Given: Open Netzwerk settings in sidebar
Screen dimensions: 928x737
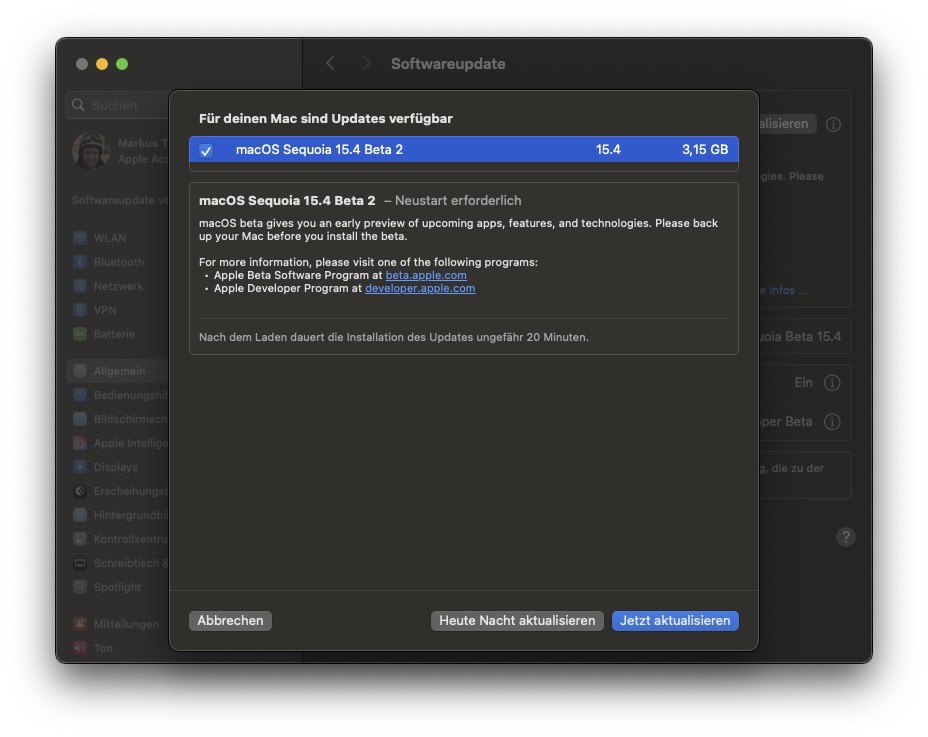Looking at the screenshot, I should (118, 286).
